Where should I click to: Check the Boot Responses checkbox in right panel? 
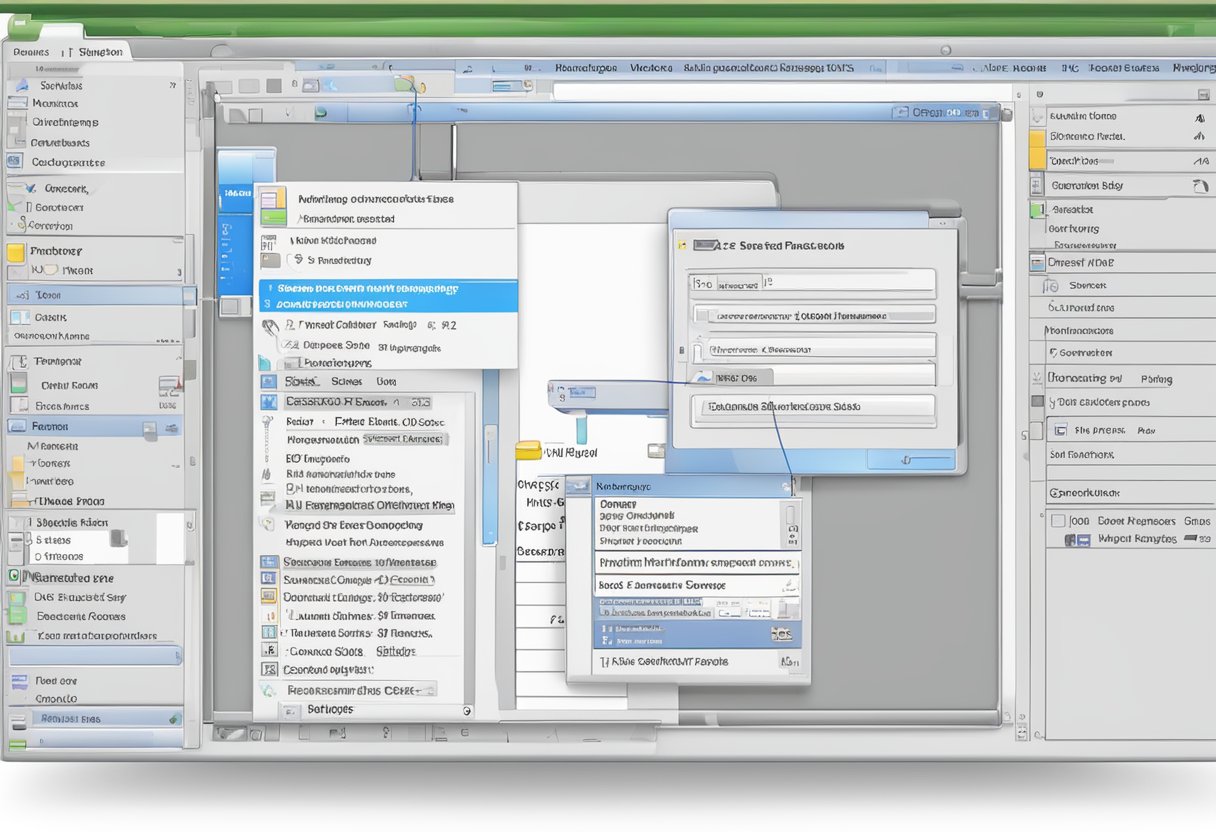pyautogui.click(x=1057, y=520)
